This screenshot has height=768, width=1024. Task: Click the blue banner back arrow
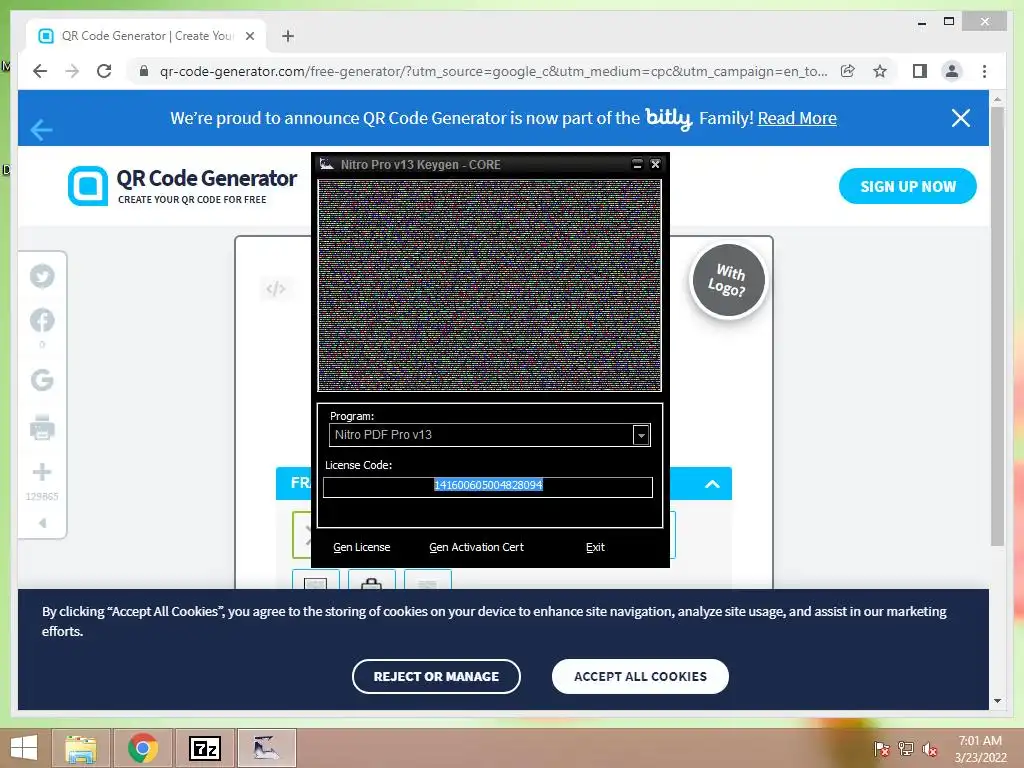point(40,129)
